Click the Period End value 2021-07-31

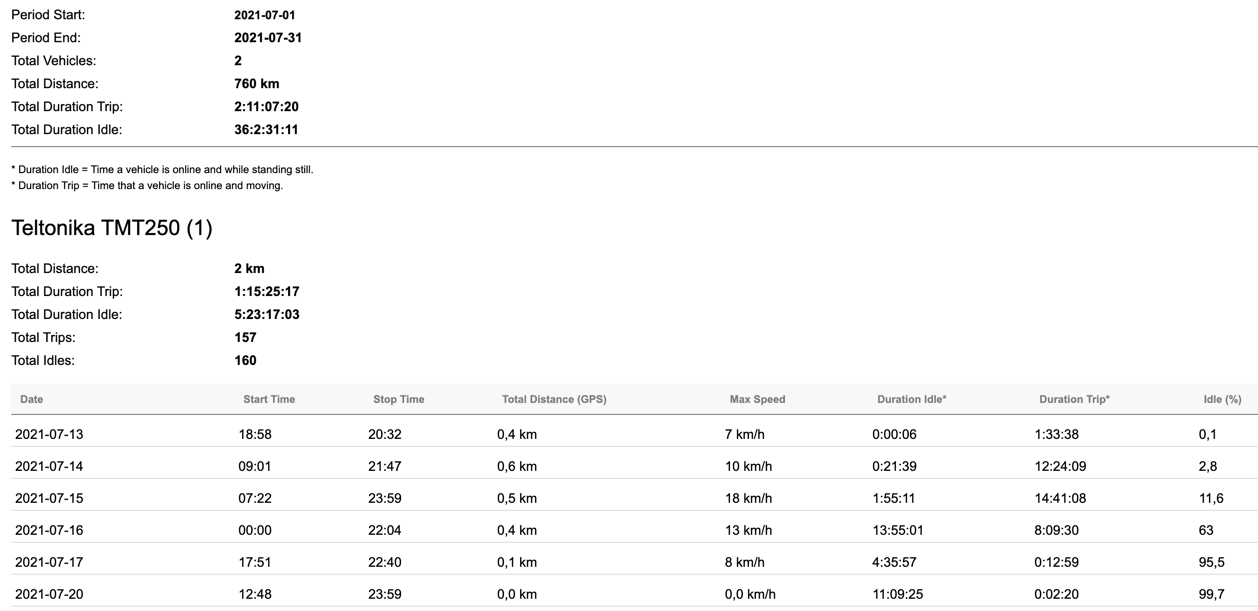coord(268,38)
